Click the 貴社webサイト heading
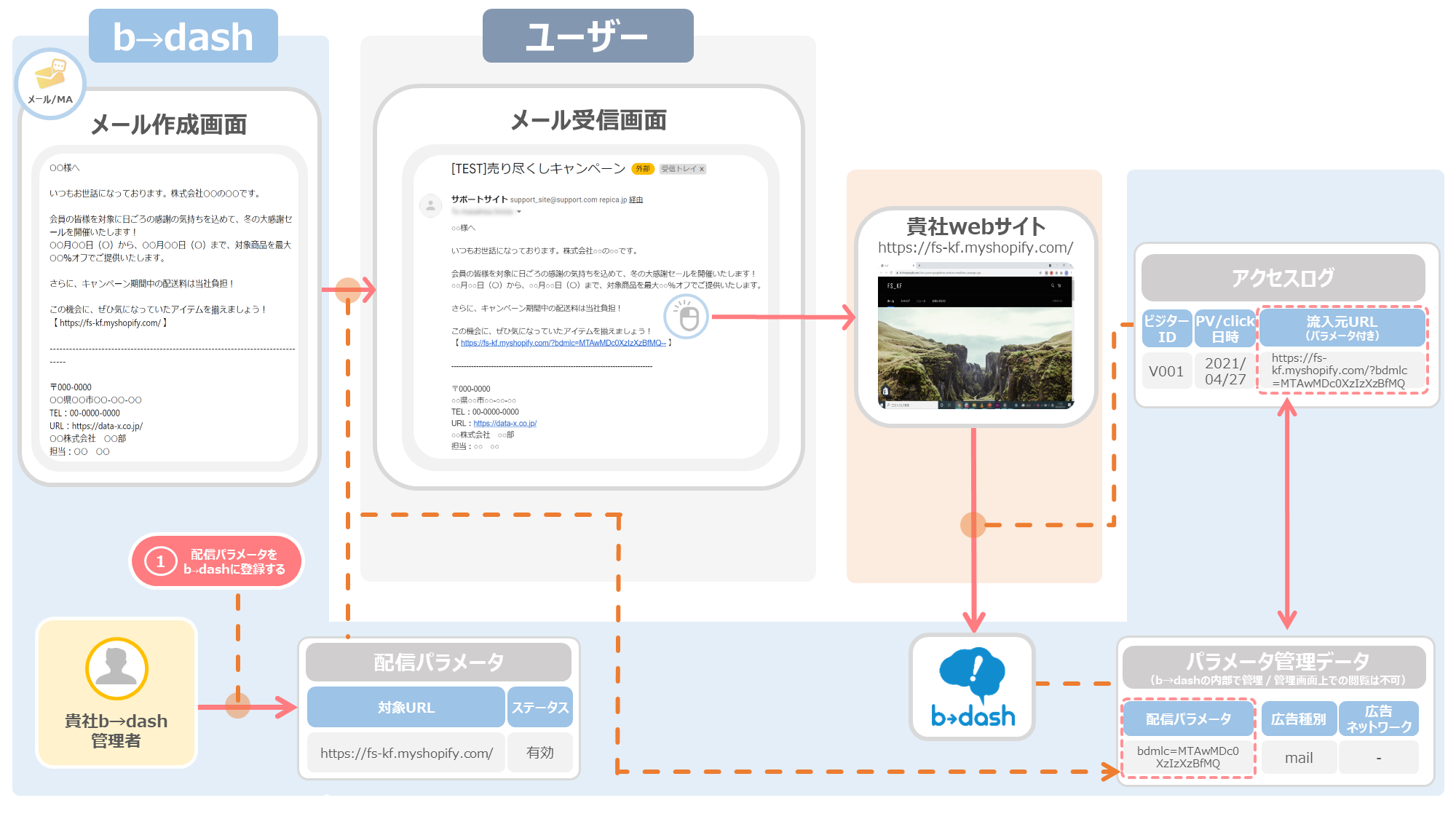 (976, 226)
